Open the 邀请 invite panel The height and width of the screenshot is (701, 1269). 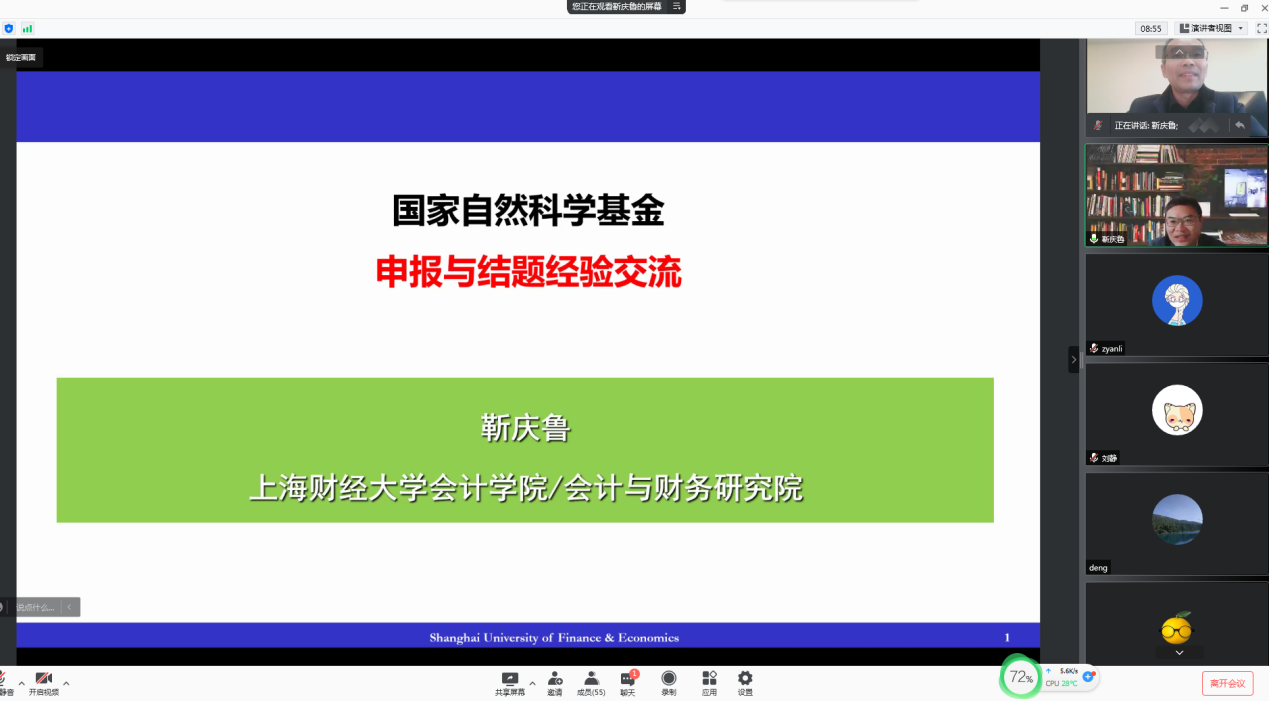[554, 684]
